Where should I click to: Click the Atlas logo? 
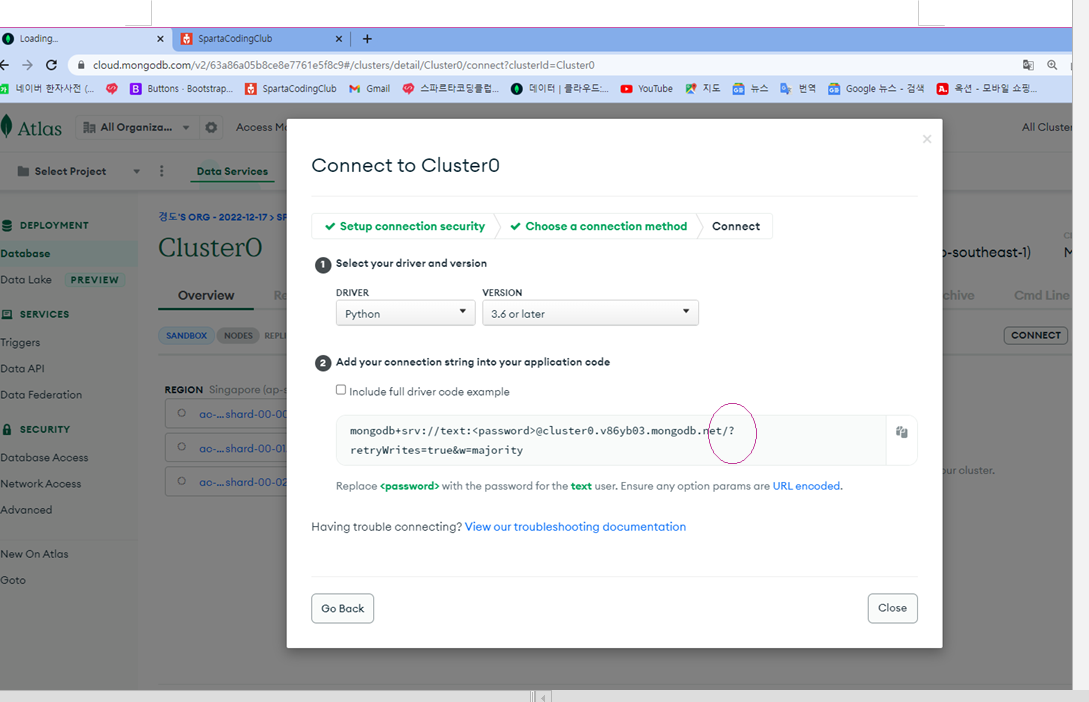coord(32,128)
